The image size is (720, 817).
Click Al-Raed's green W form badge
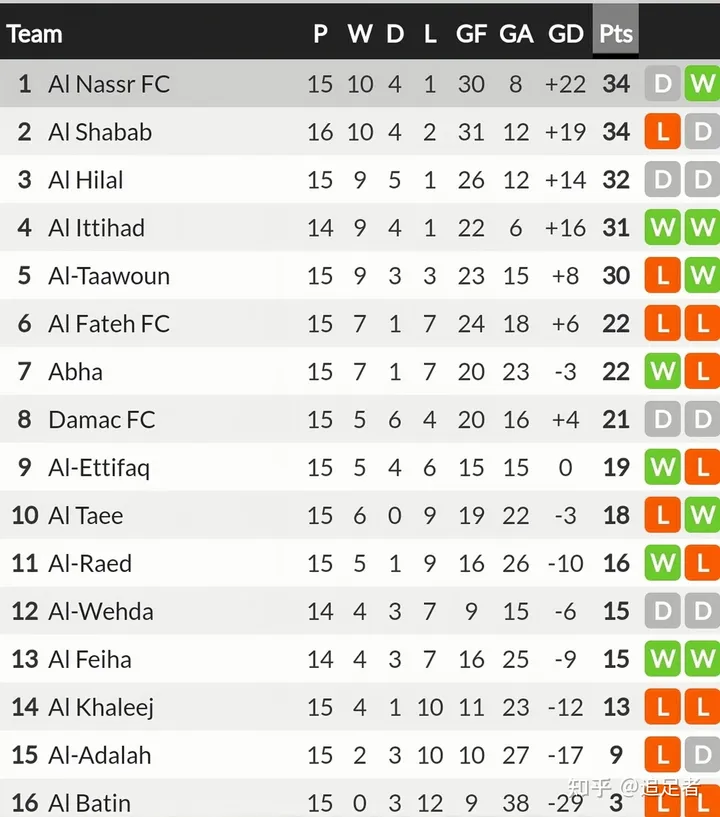(x=662, y=564)
